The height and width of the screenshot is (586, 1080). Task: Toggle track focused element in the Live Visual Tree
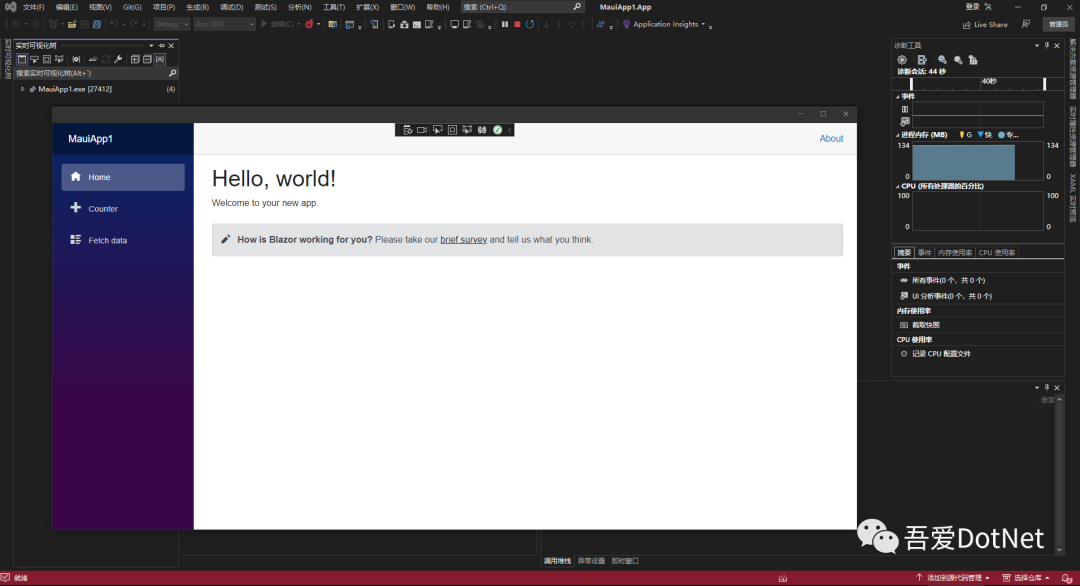pos(59,59)
